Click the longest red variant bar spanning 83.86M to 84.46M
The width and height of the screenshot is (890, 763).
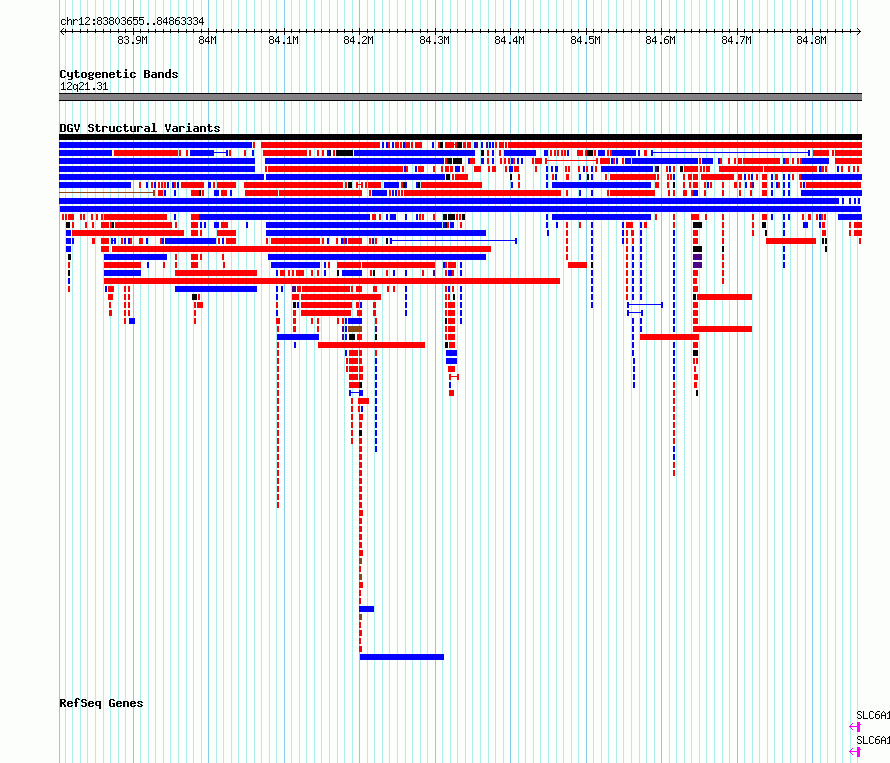click(332, 281)
